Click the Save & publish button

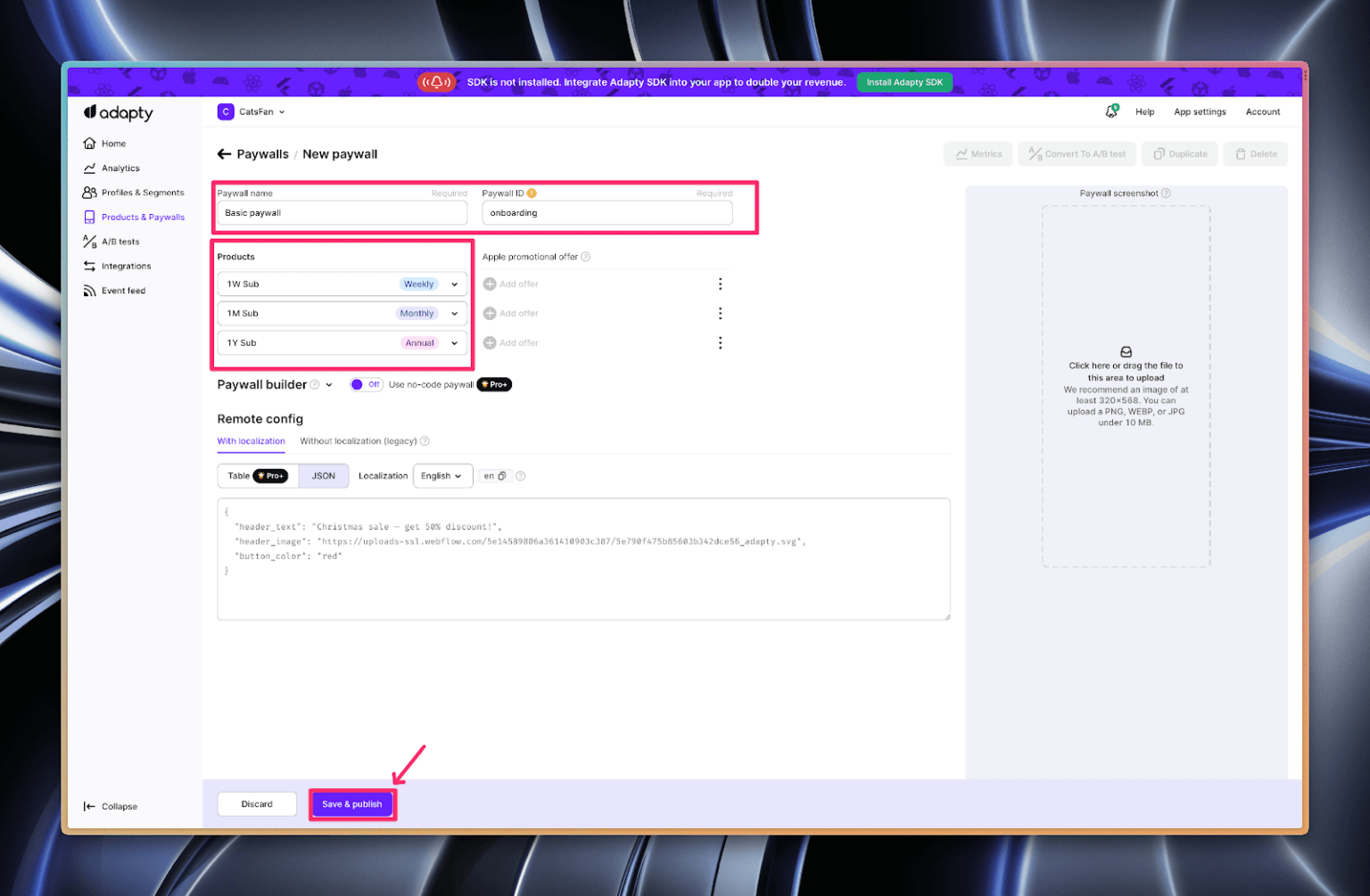tap(351, 804)
